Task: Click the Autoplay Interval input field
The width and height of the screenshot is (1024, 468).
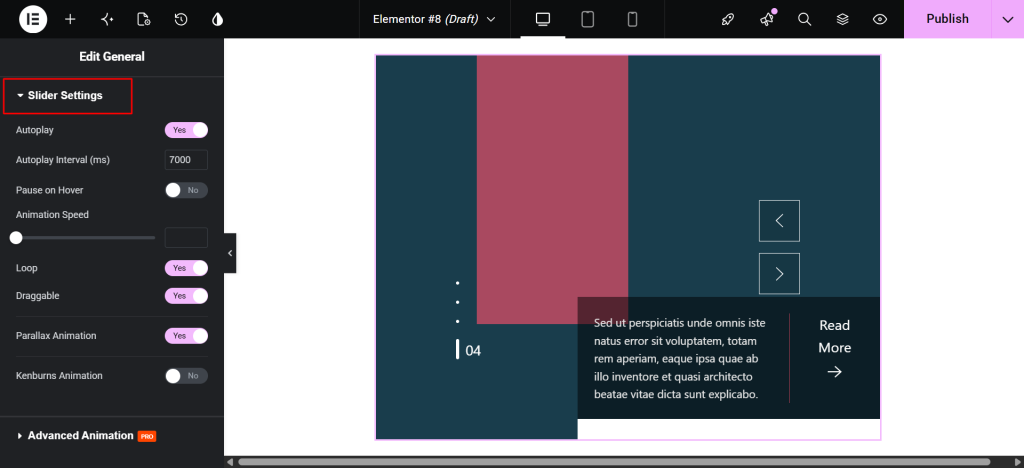Action: pos(186,160)
